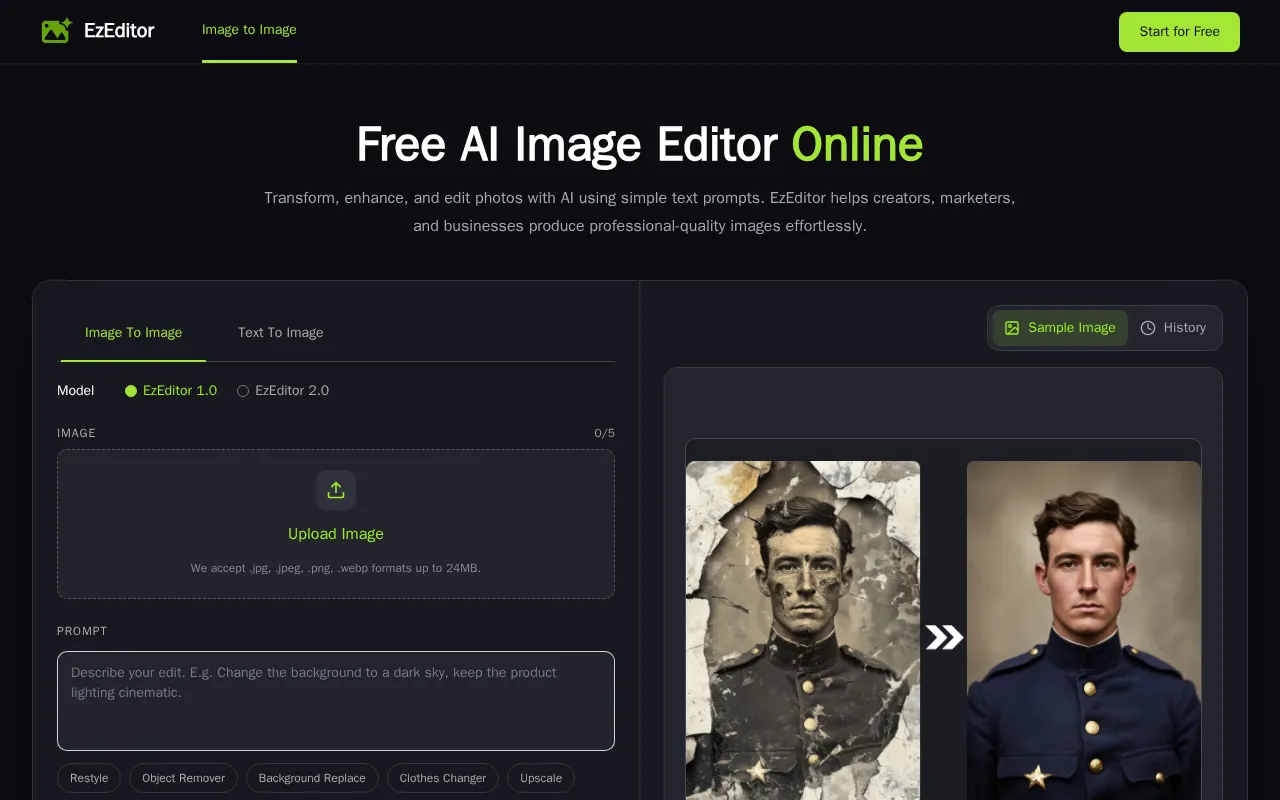Show the Sample Image view
The height and width of the screenshot is (800, 1280).
pos(1060,328)
